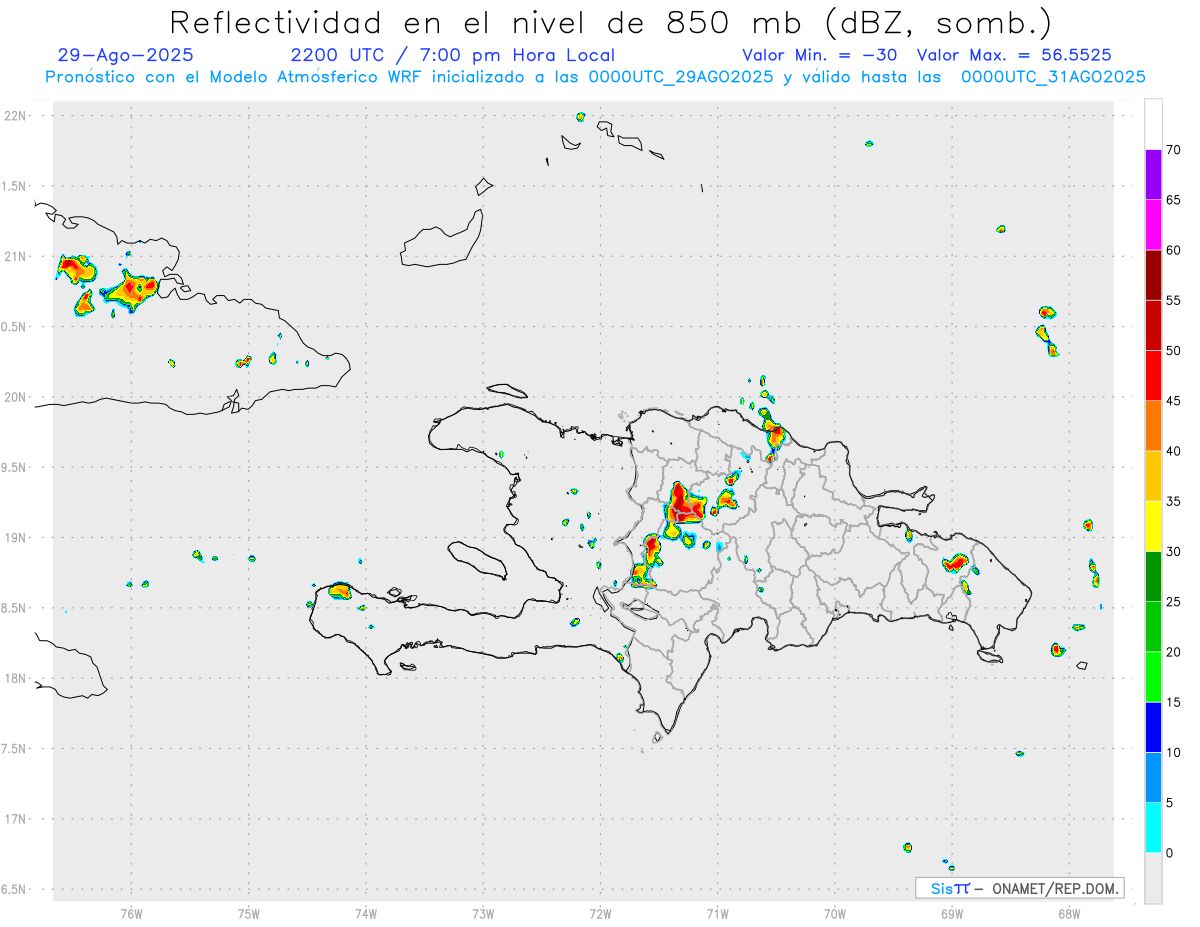
Task: Click the "35" color scale label
Action: click(x=1173, y=501)
